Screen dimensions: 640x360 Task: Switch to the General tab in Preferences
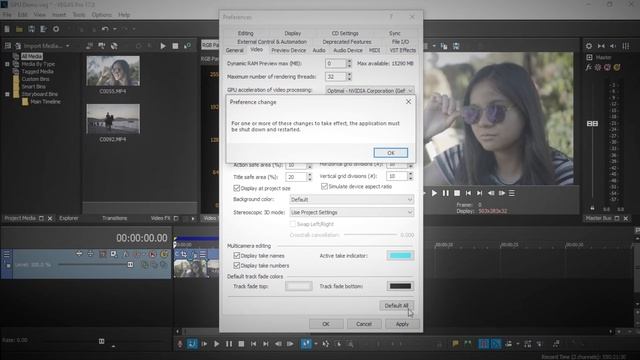tap(235, 50)
